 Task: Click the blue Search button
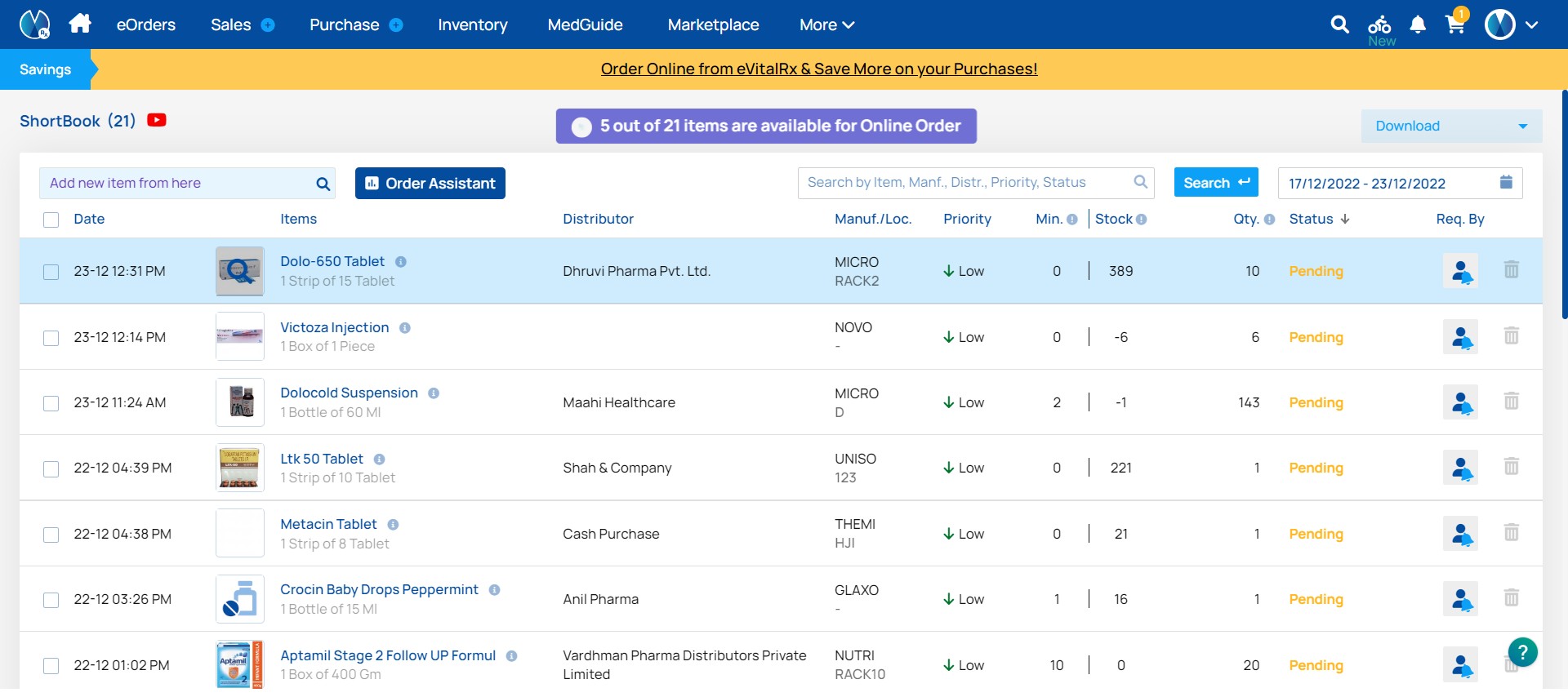(1216, 183)
